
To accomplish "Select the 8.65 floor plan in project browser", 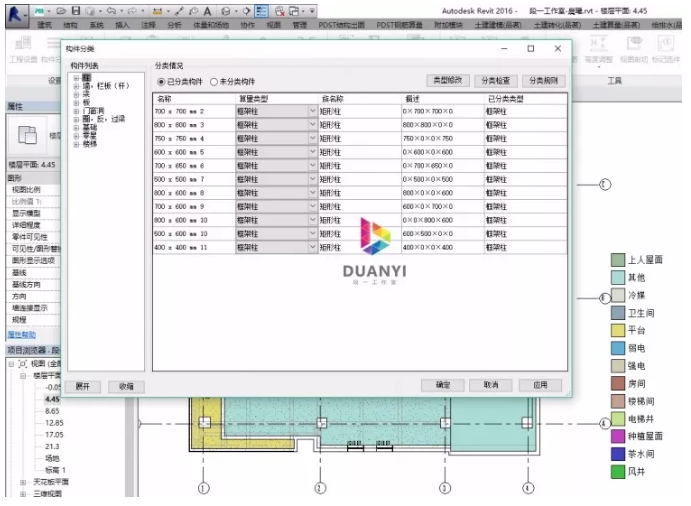I will [x=52, y=411].
